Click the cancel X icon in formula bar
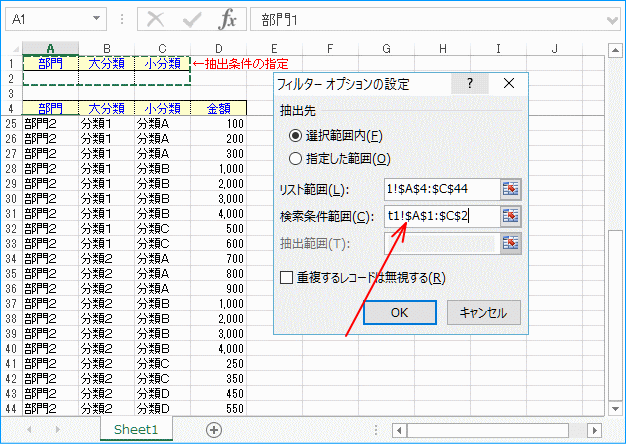 155,19
